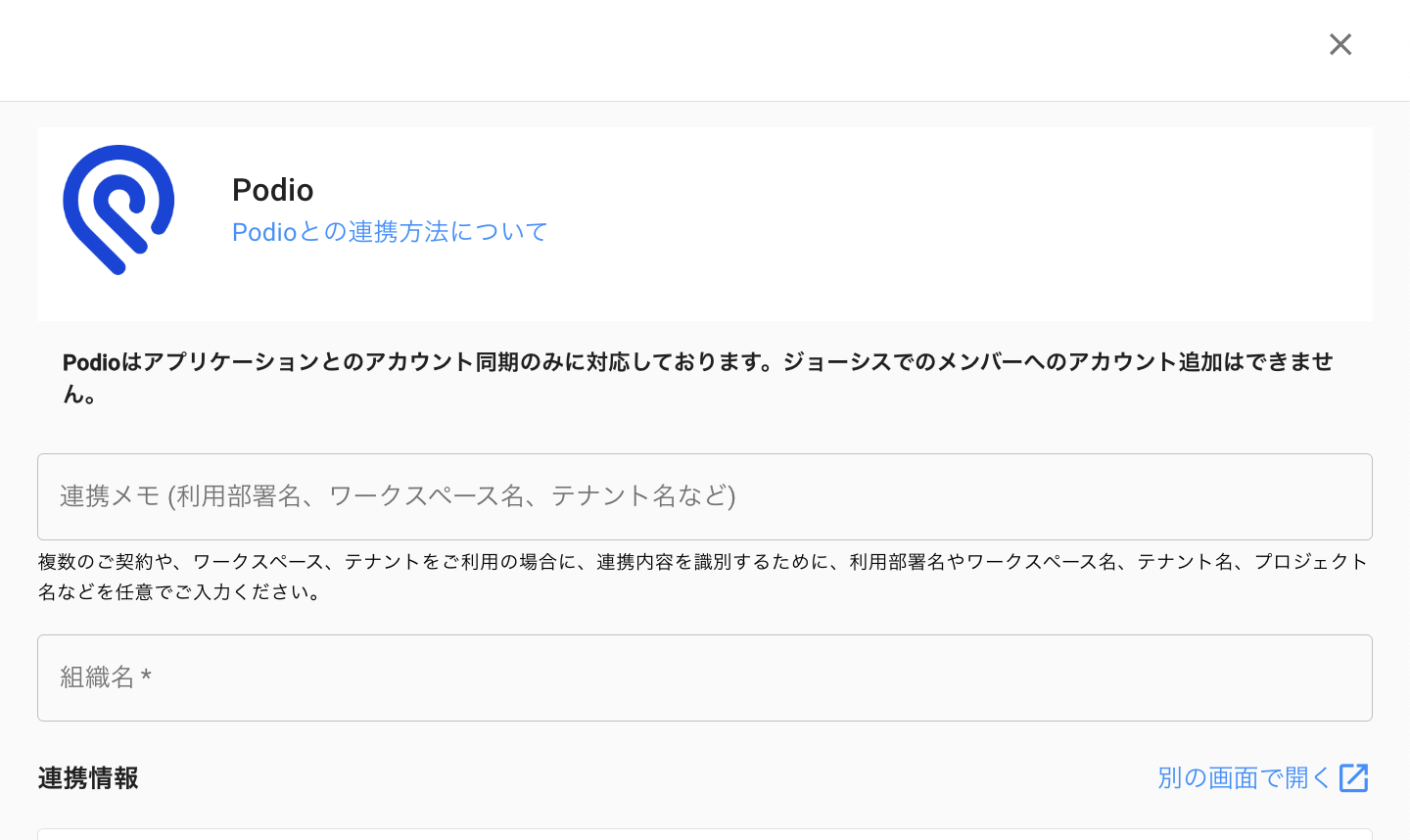Click the 連携情報 section heading
1410x840 pixels.
point(88,778)
